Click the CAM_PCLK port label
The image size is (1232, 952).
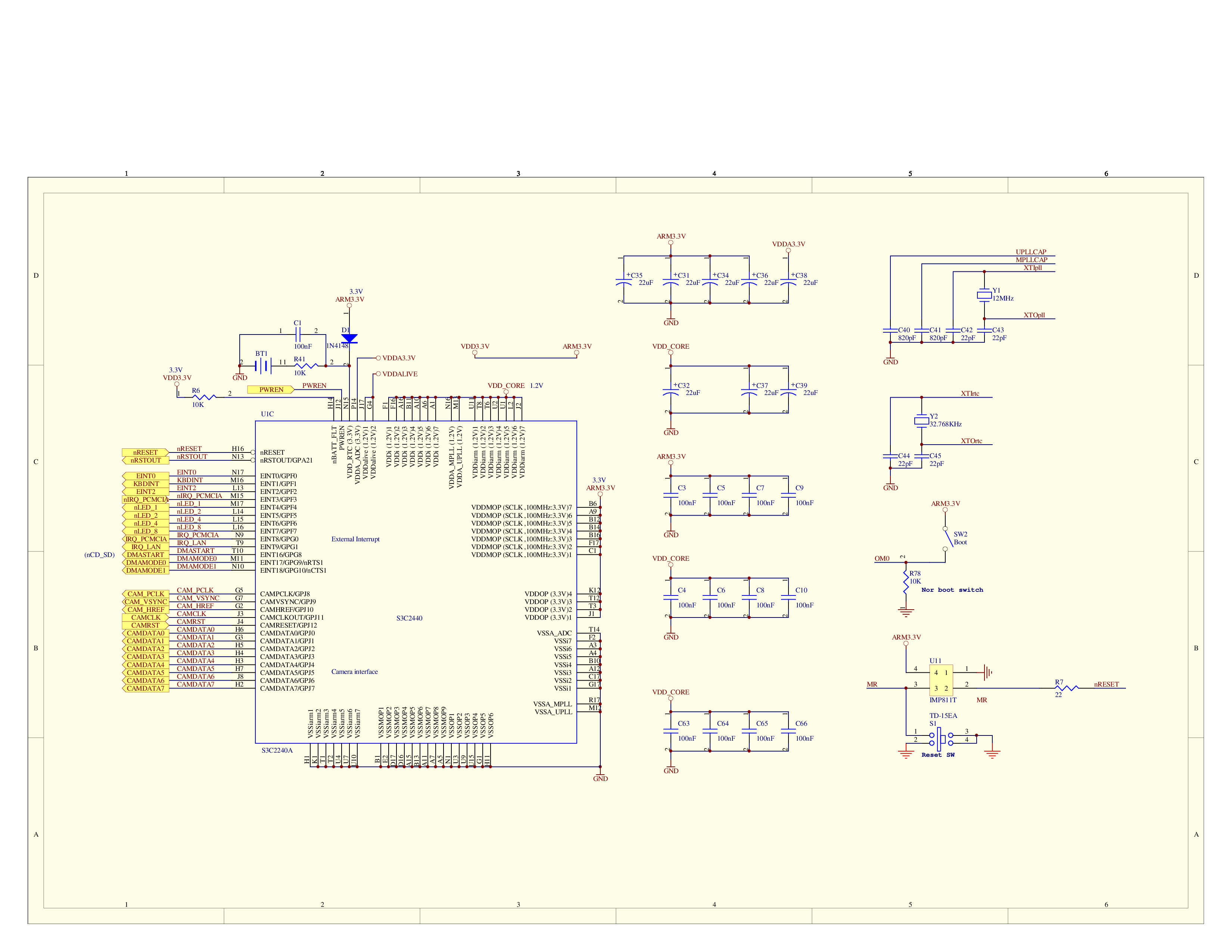(146, 594)
